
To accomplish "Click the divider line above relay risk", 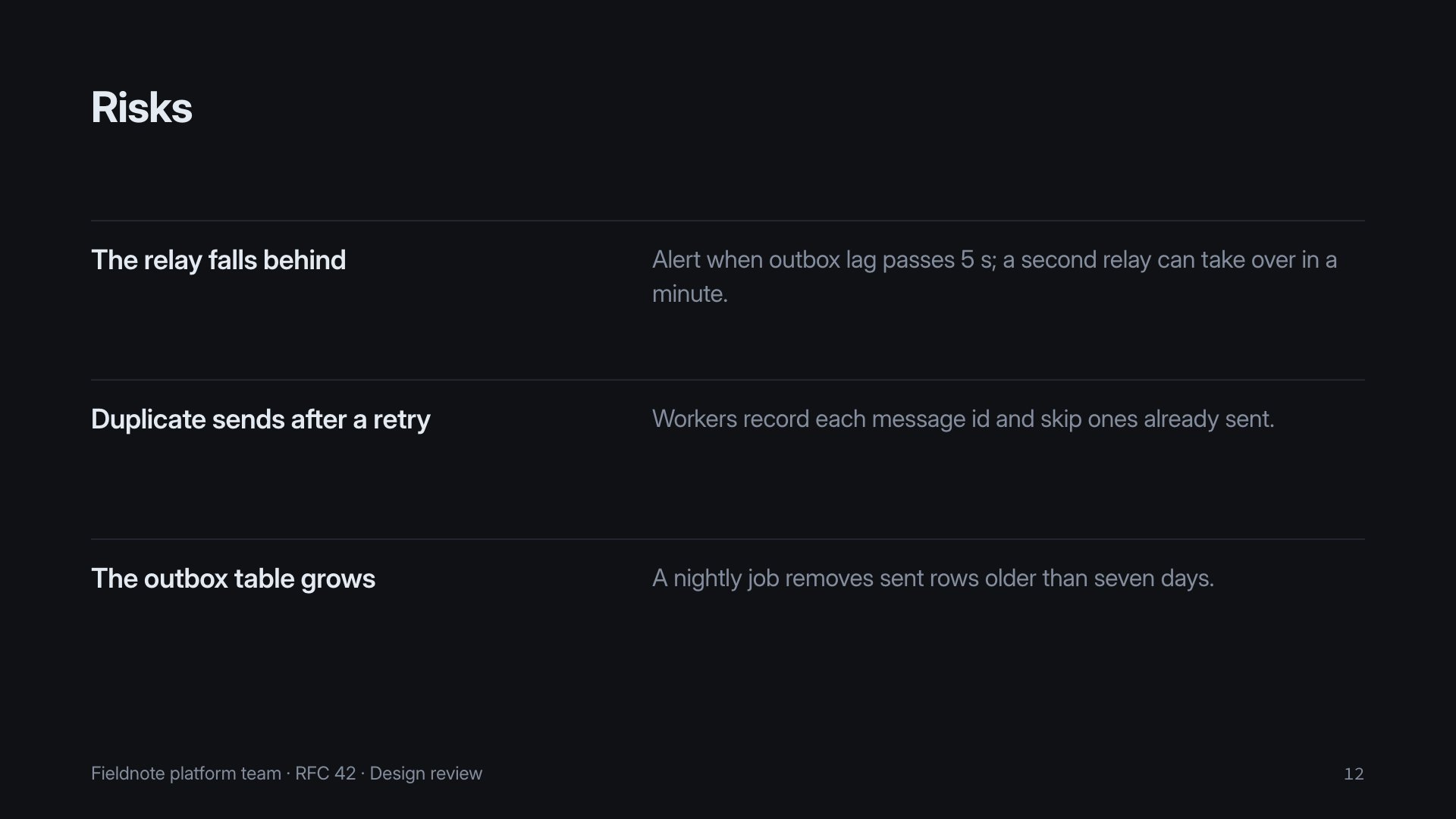I will point(728,221).
